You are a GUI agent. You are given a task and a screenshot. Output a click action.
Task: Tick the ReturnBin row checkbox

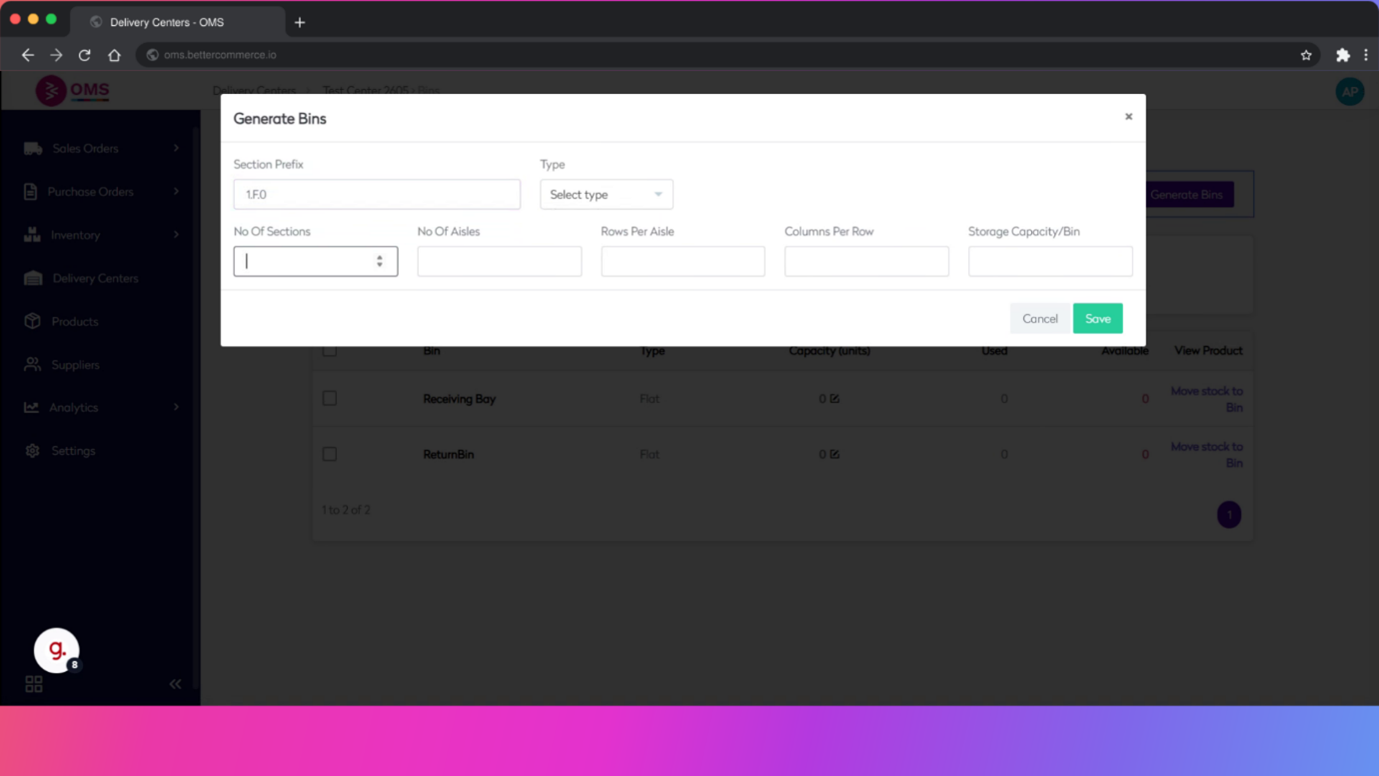pos(329,454)
